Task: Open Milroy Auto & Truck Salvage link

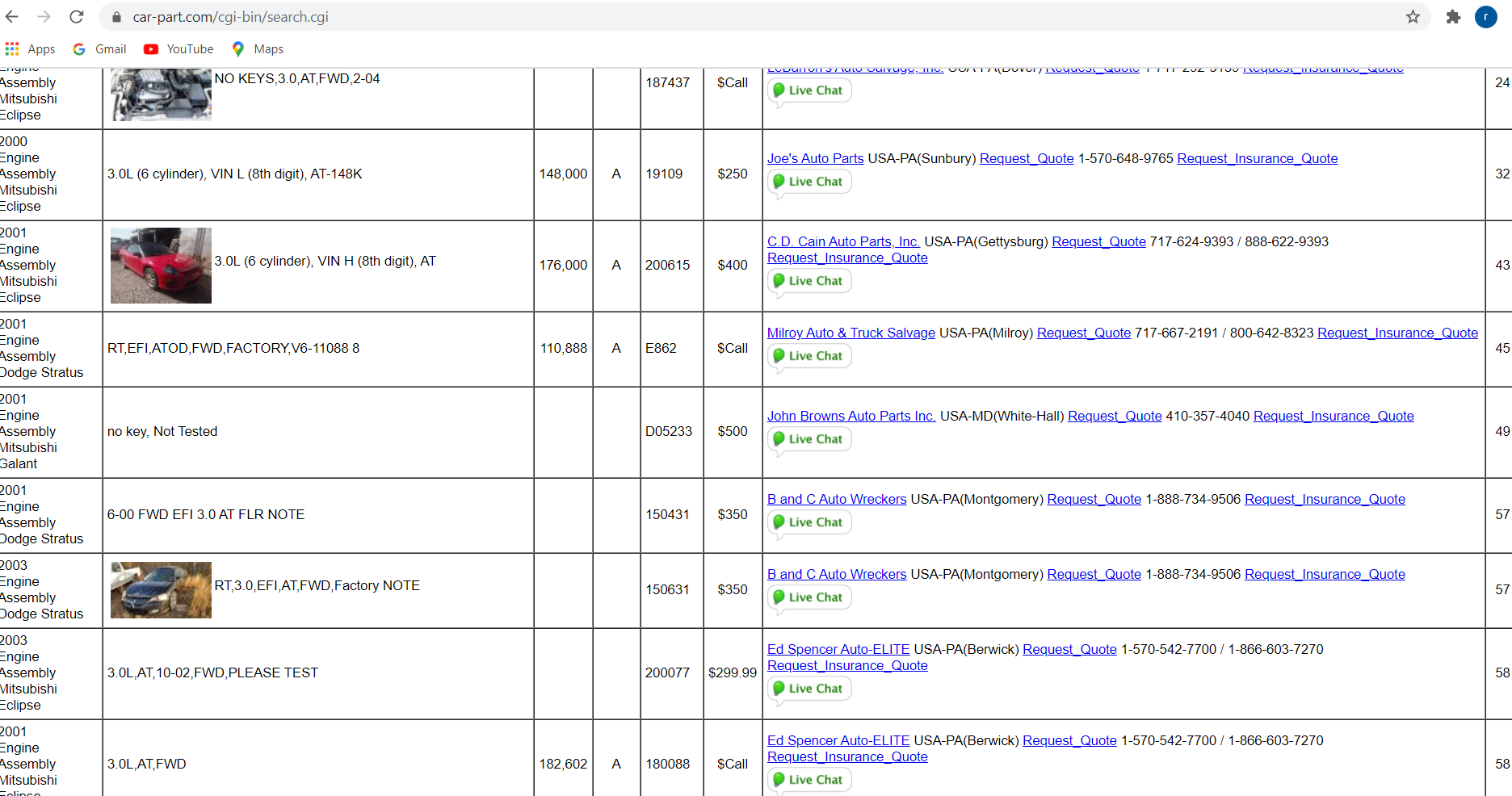Action: click(x=851, y=333)
